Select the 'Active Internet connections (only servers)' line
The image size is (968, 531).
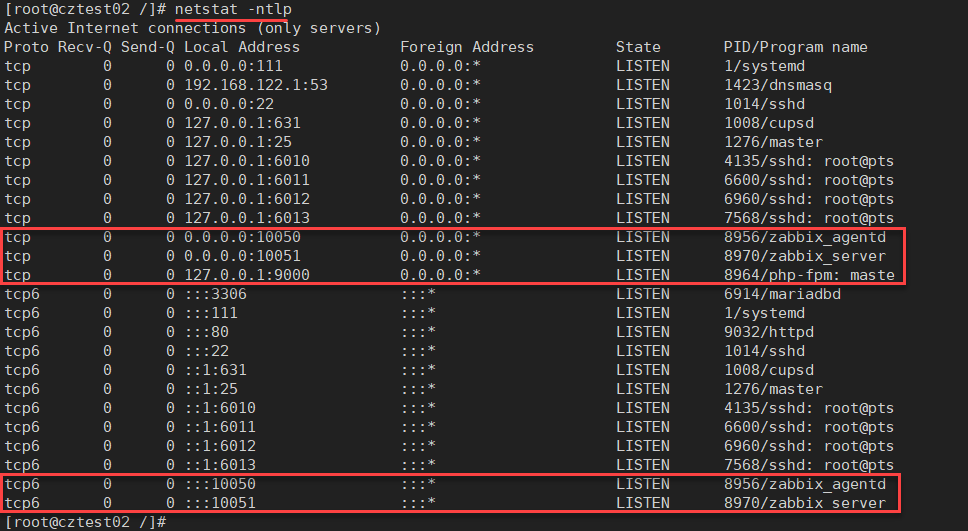pos(193,28)
